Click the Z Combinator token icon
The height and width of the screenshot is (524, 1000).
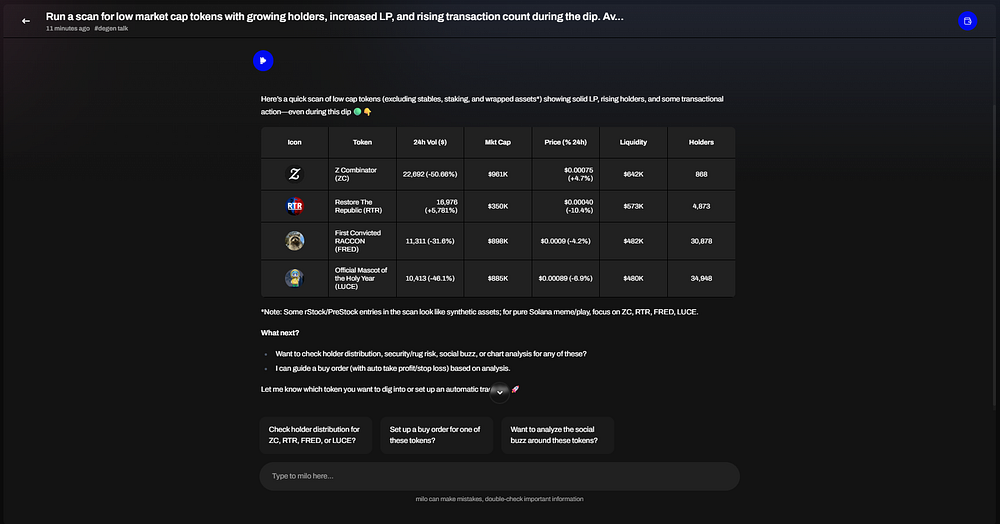tap(294, 174)
